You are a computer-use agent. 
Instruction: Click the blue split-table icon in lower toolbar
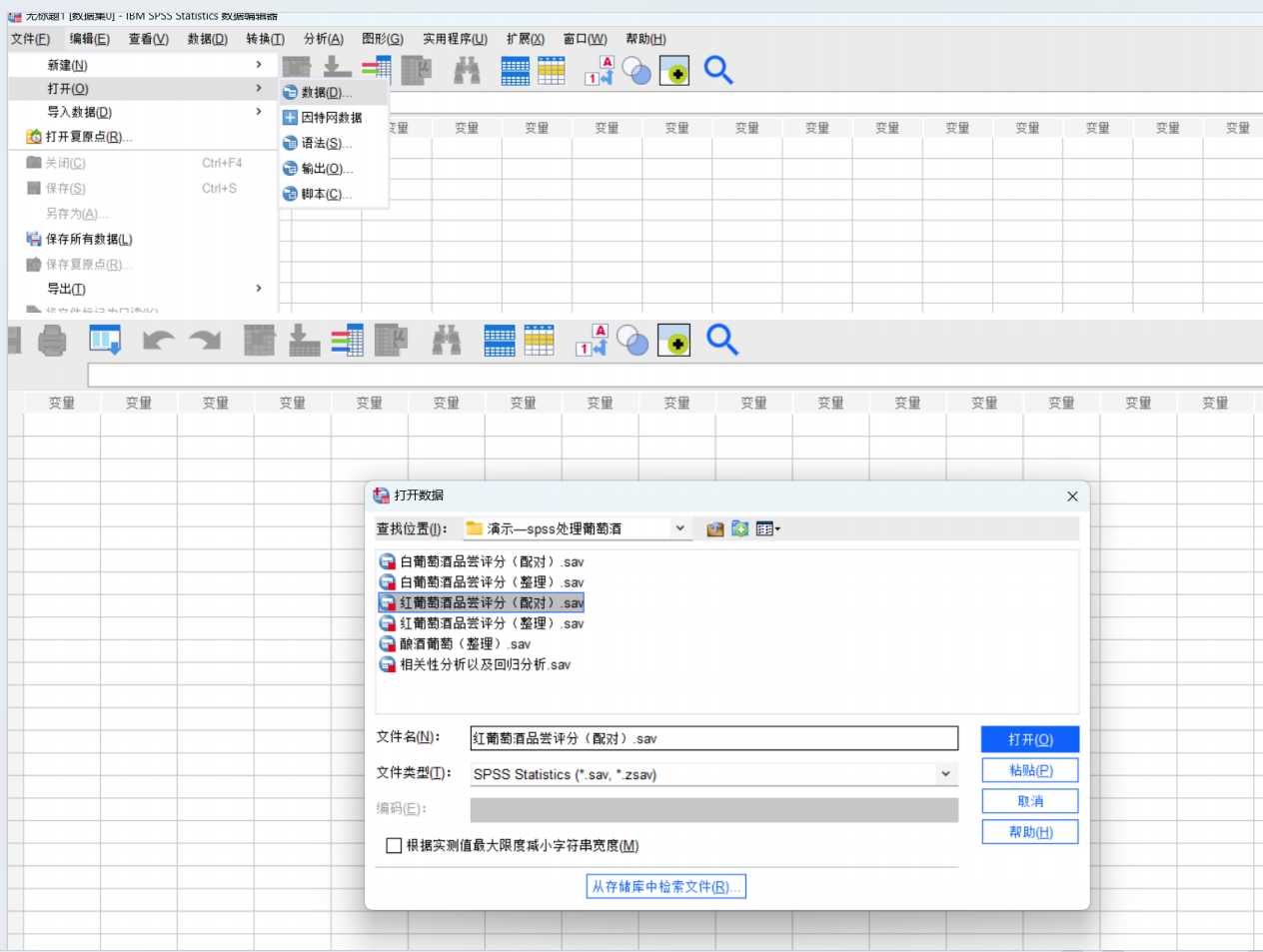[500, 341]
